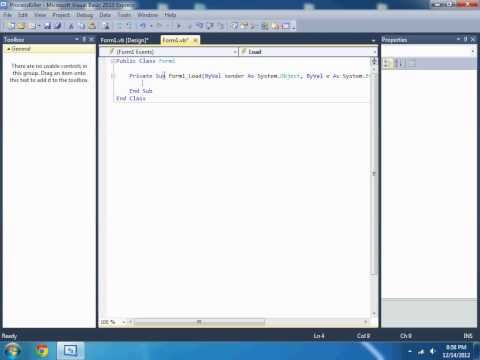The width and height of the screenshot is (480, 360).
Task: Open Google Chrome from the taskbar
Action: 42,351
